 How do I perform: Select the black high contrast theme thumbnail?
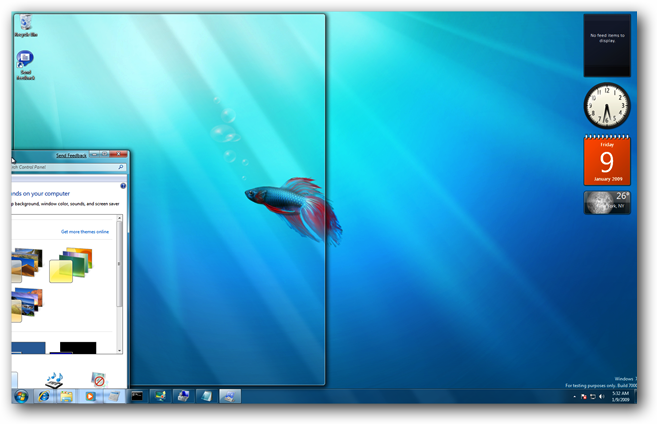click(x=78, y=347)
